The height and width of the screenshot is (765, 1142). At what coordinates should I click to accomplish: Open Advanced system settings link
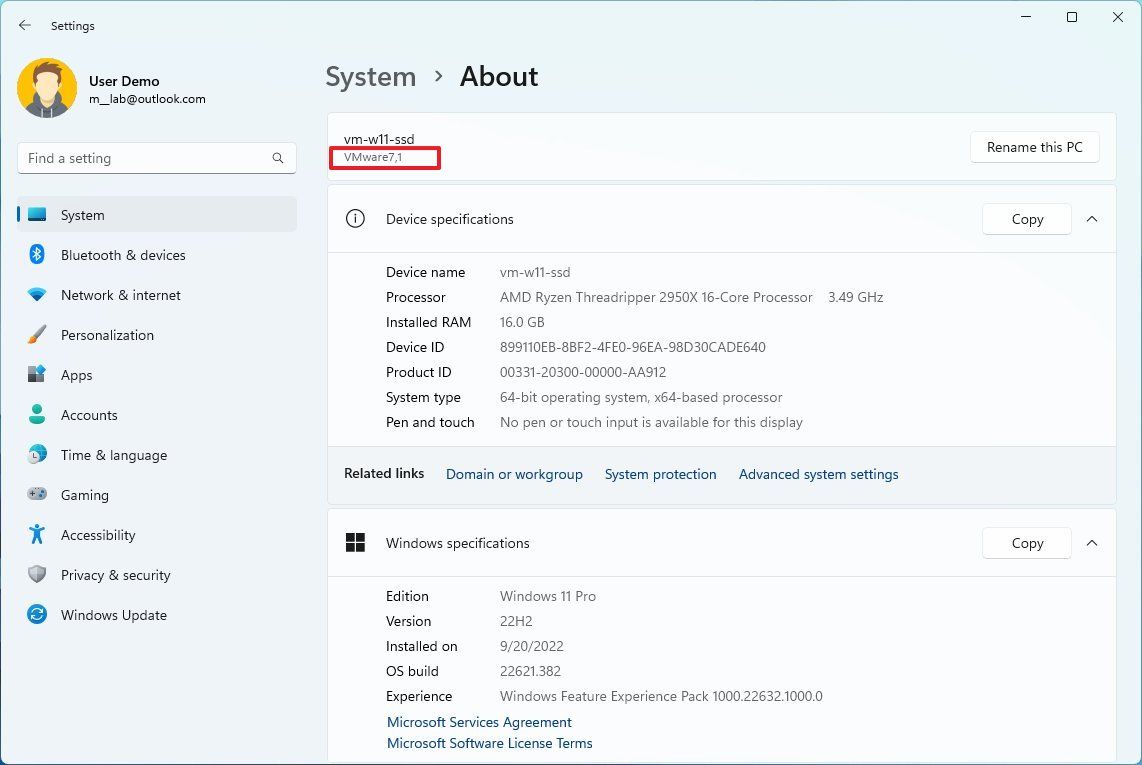pos(818,474)
